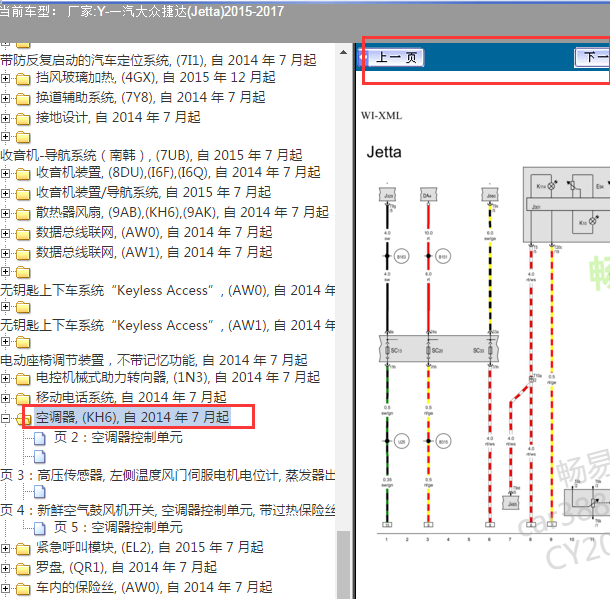This screenshot has height=599, width=610.
Task: Click page icon of 页 5 空调器控制单元
Action: (40, 528)
